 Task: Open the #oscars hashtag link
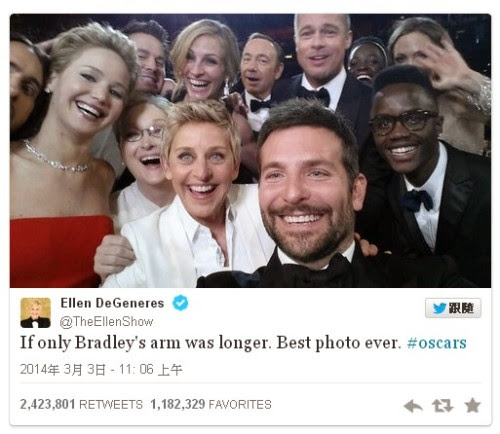pos(437,343)
